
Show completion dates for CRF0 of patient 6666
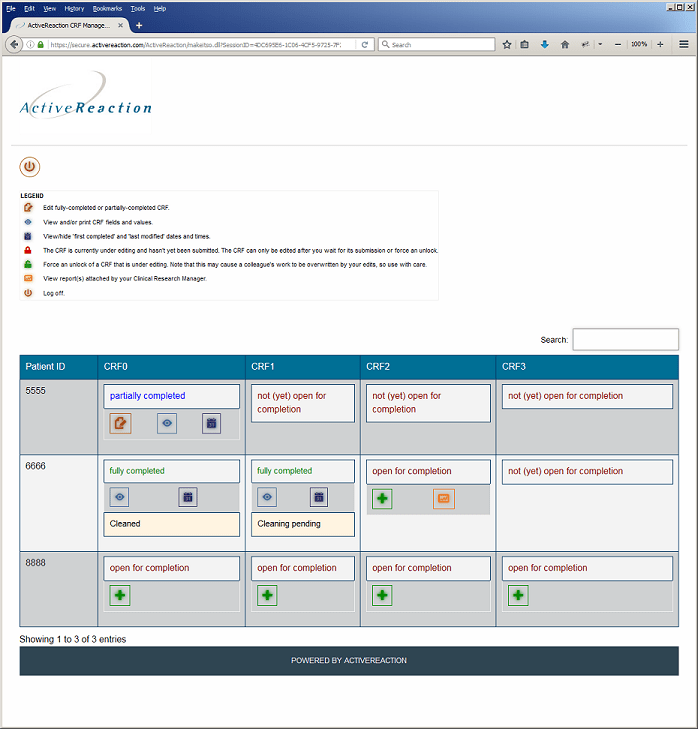pos(188,497)
